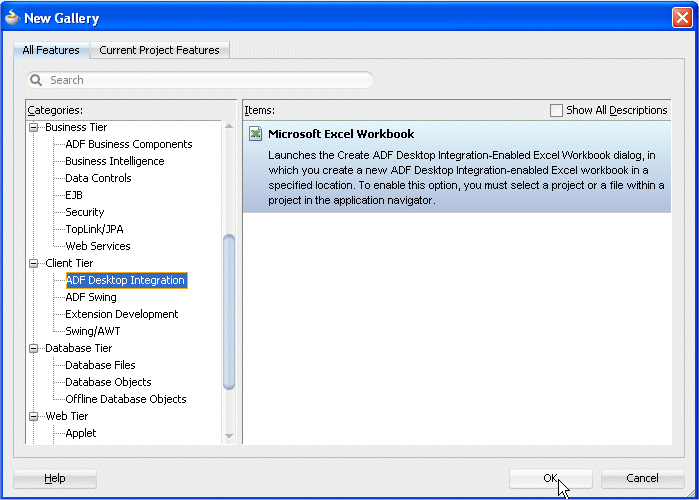Click the search magnifier icon
This screenshot has width=699, height=500.
click(36, 80)
